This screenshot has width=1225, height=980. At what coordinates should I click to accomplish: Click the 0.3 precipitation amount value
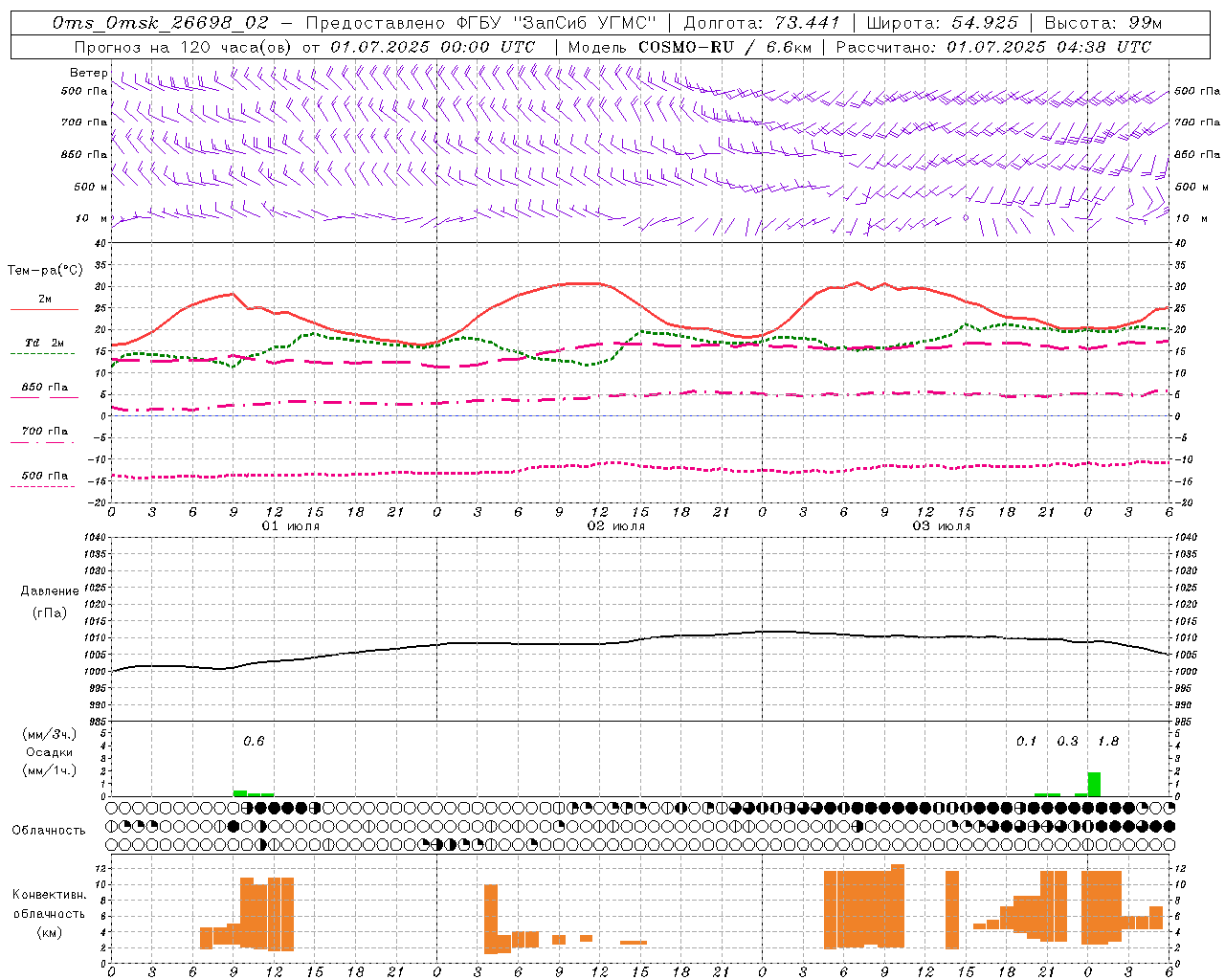click(1067, 741)
